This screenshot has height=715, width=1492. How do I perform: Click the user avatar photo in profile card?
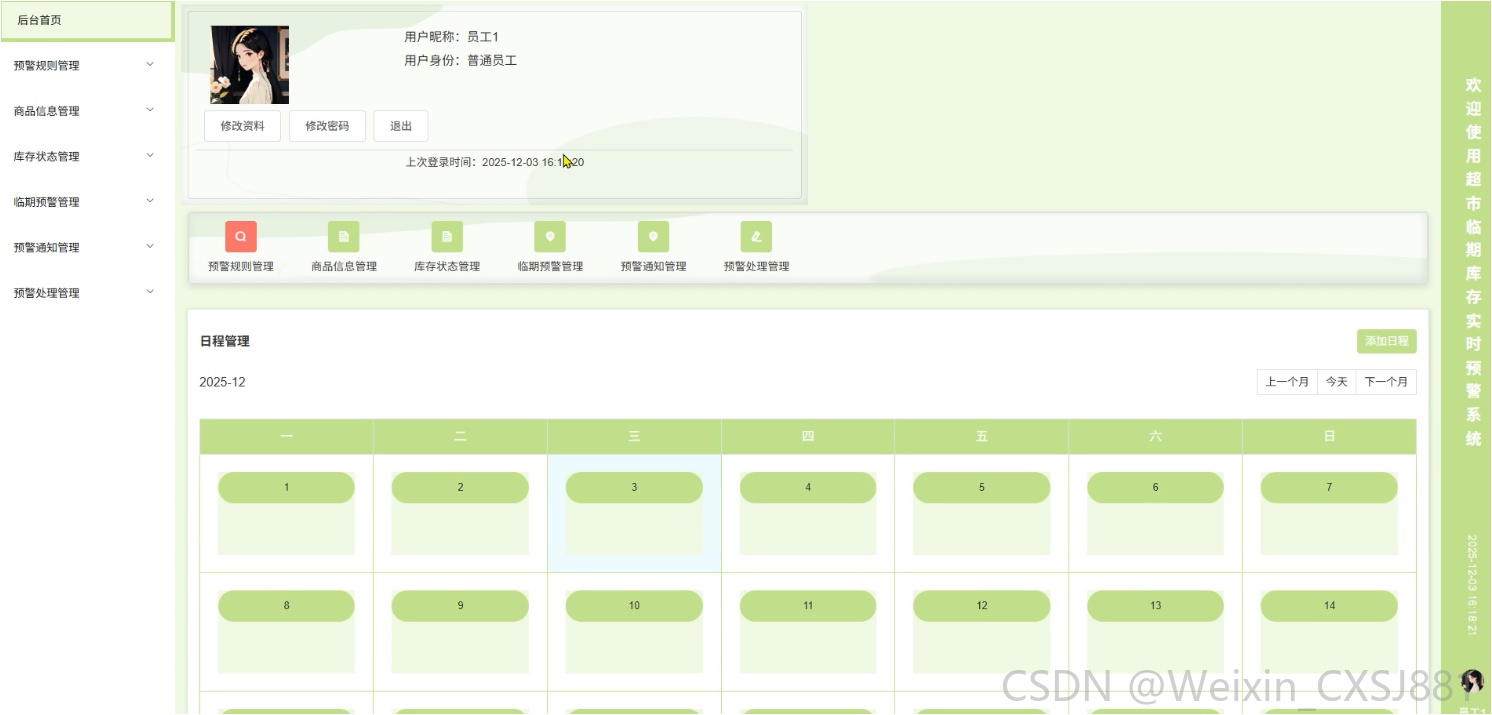pos(250,65)
